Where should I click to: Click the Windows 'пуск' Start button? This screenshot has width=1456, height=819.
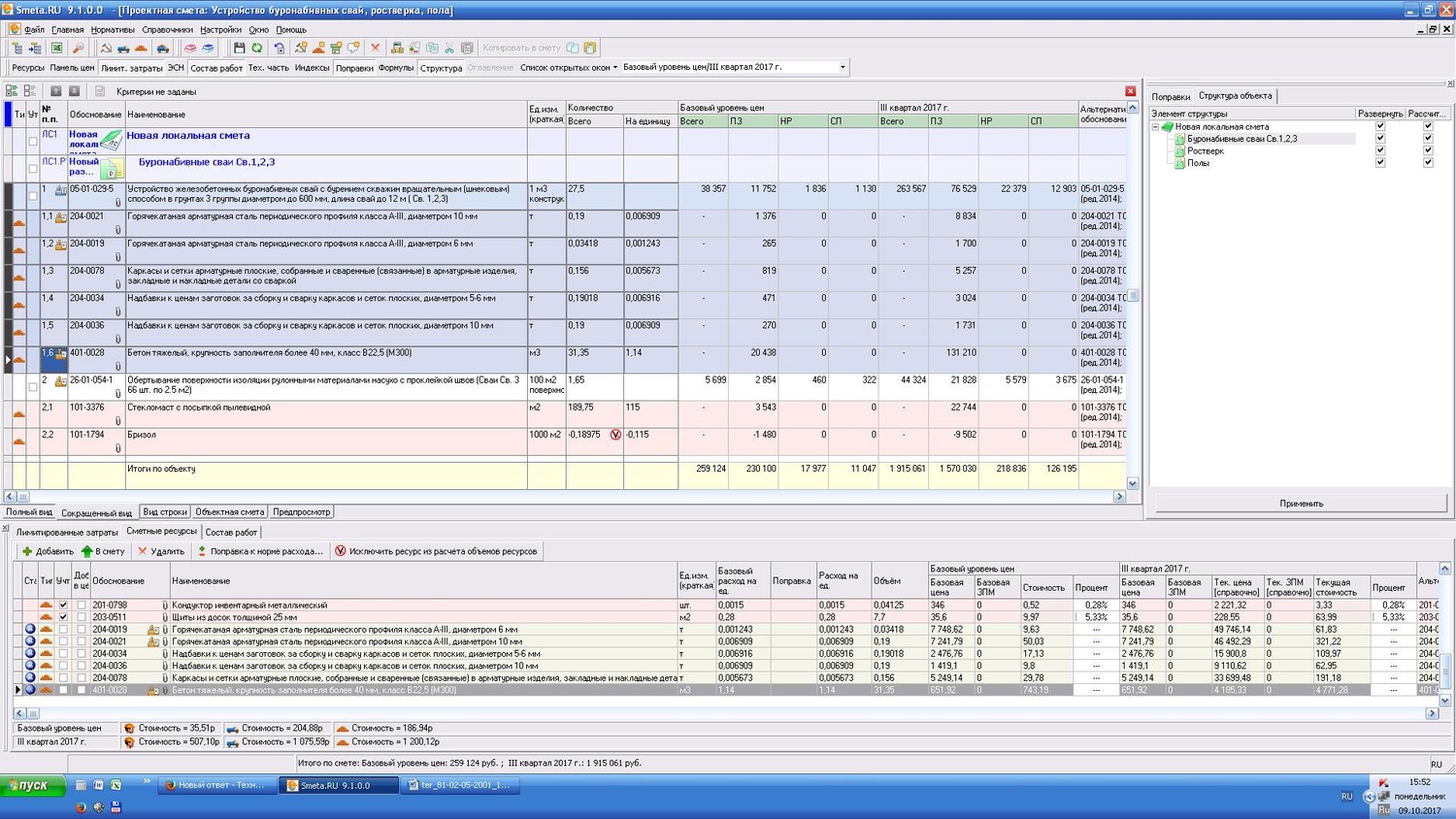pos(33,785)
